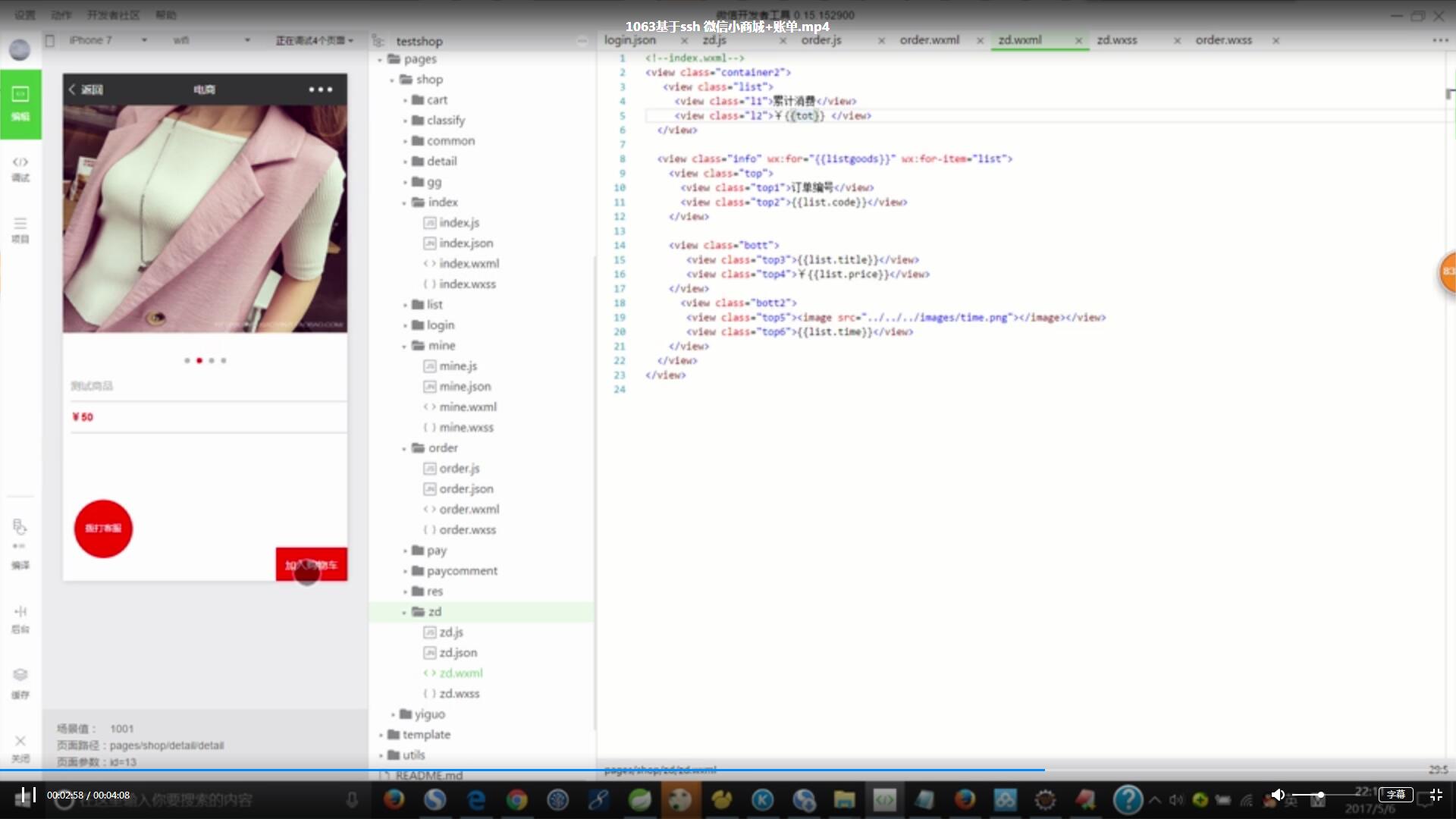The width and height of the screenshot is (1456, 819).
Task: Collapse the mine folder
Action: pyautogui.click(x=405, y=346)
